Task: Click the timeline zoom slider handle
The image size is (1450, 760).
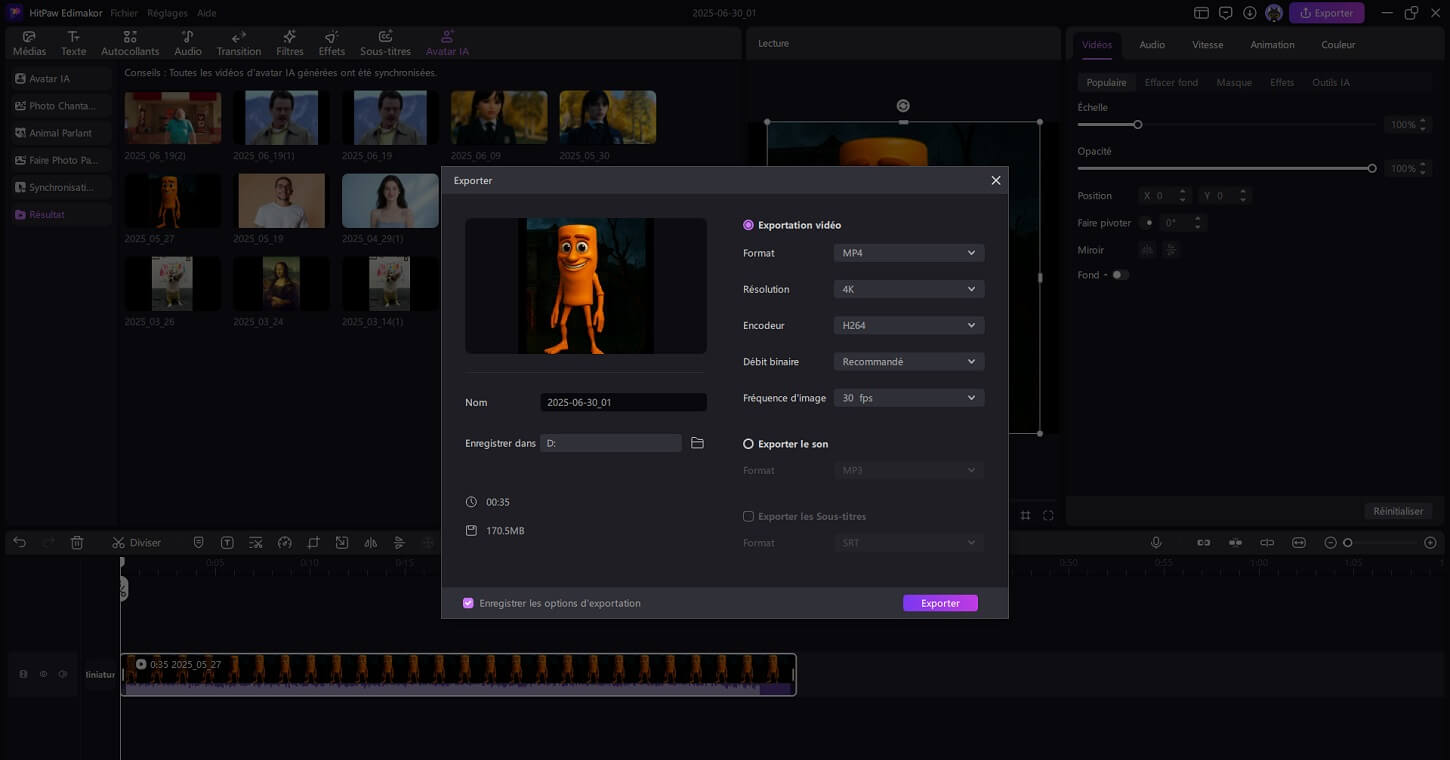Action: (1348, 543)
